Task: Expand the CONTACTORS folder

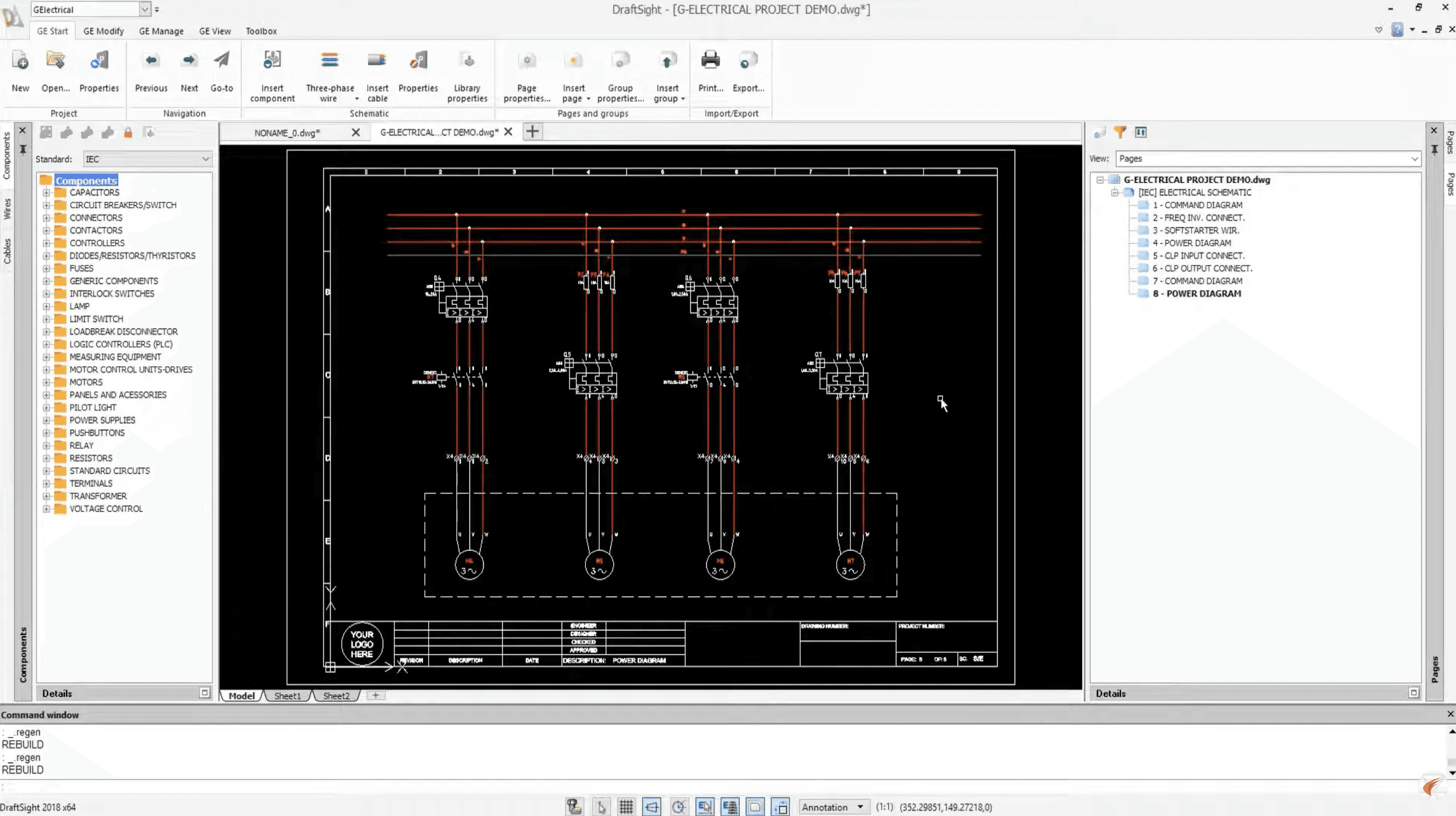Action: tap(46, 230)
